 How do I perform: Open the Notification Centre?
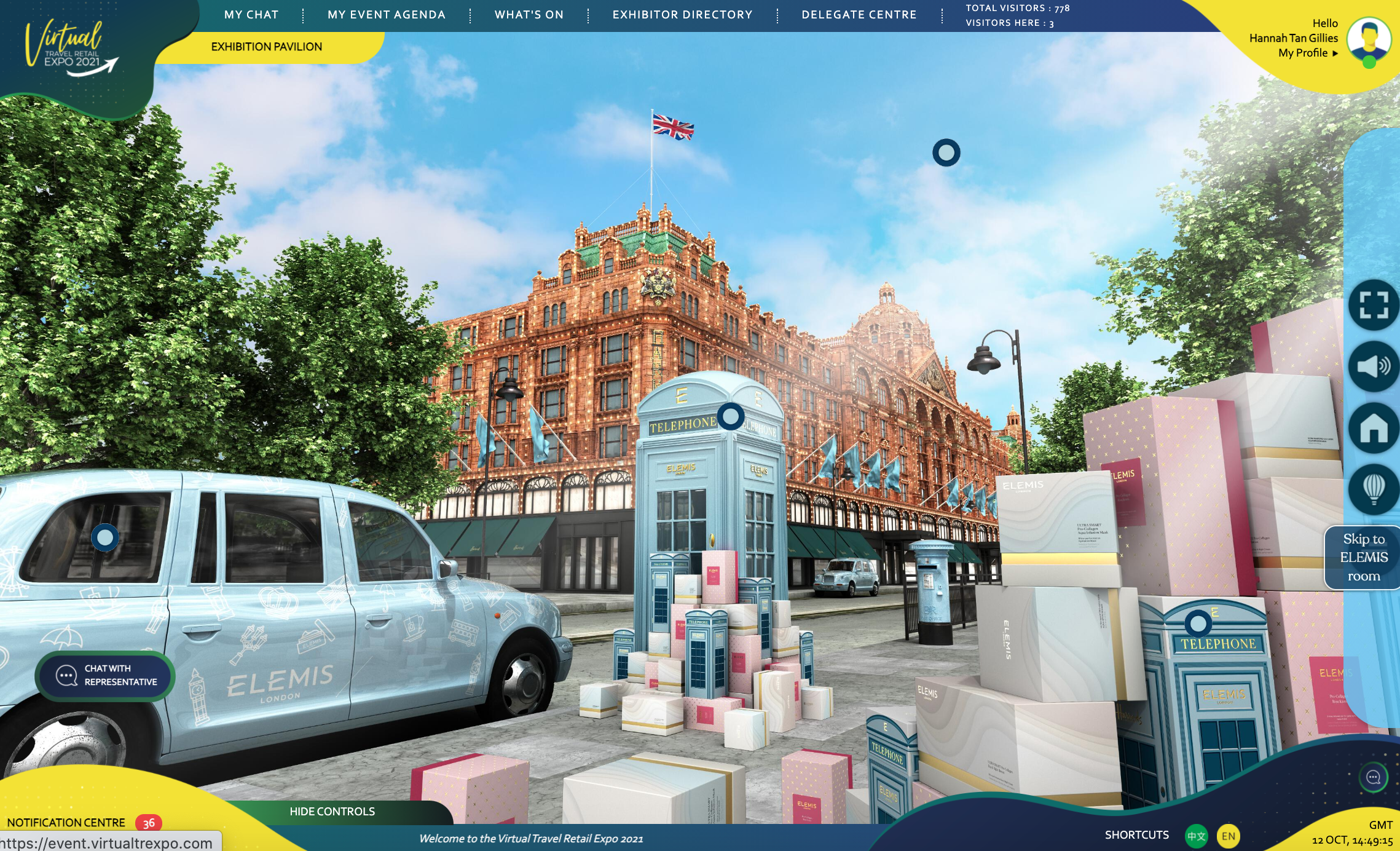[x=66, y=823]
